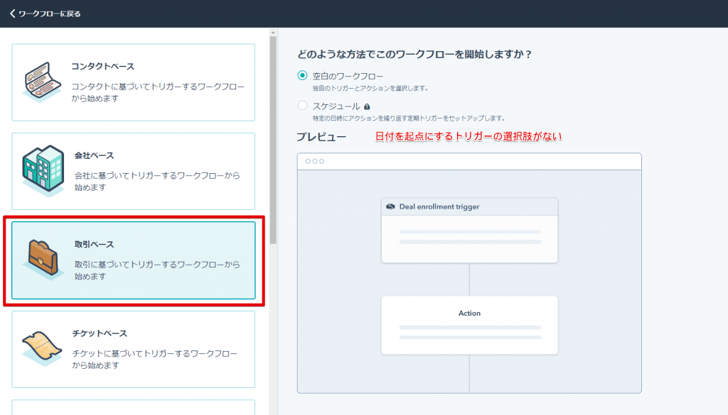Click the どのような方法でこのワークフローを開始しますか？ heading
The width and height of the screenshot is (728, 415).
point(414,54)
